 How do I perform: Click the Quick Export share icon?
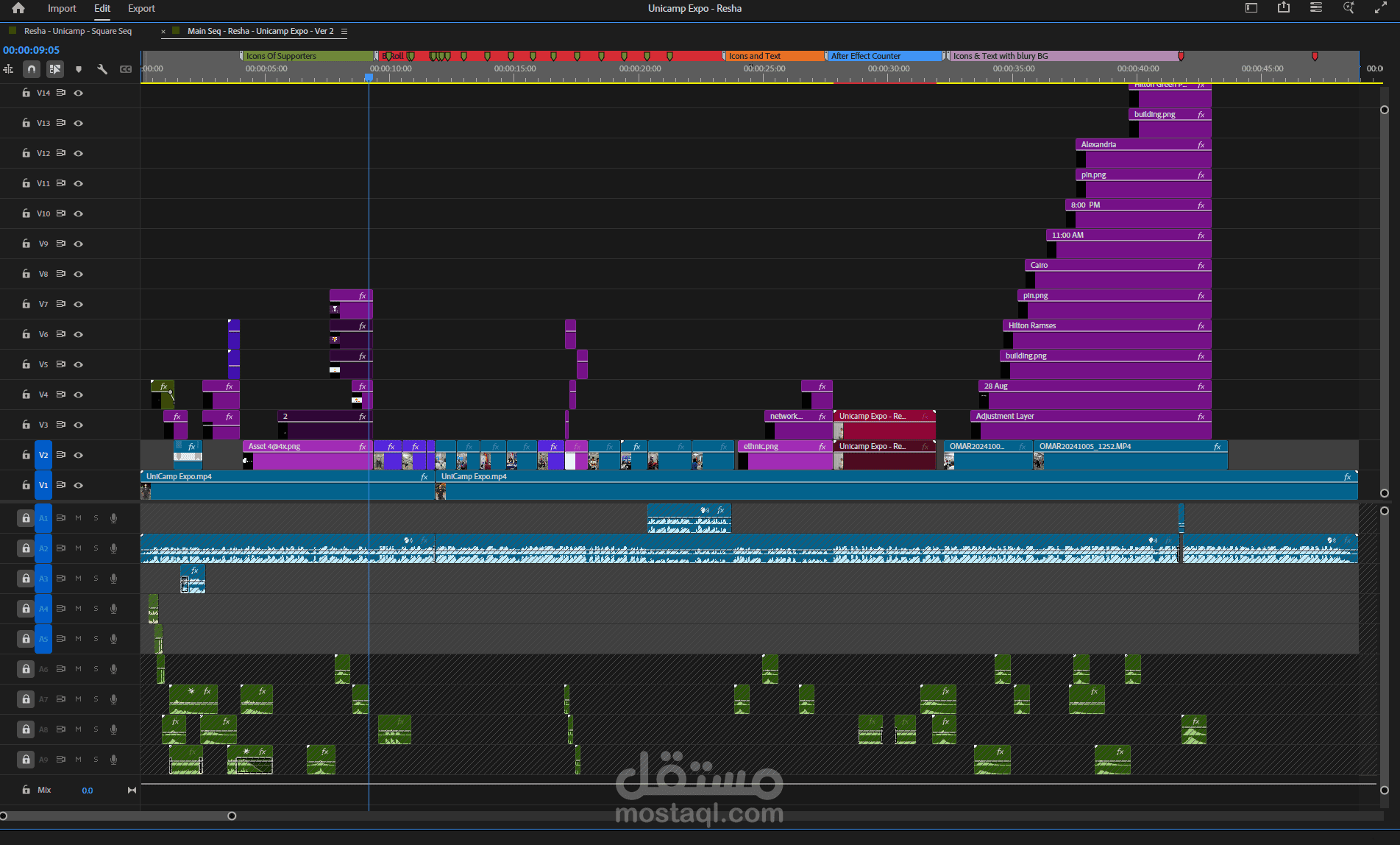click(1284, 7)
